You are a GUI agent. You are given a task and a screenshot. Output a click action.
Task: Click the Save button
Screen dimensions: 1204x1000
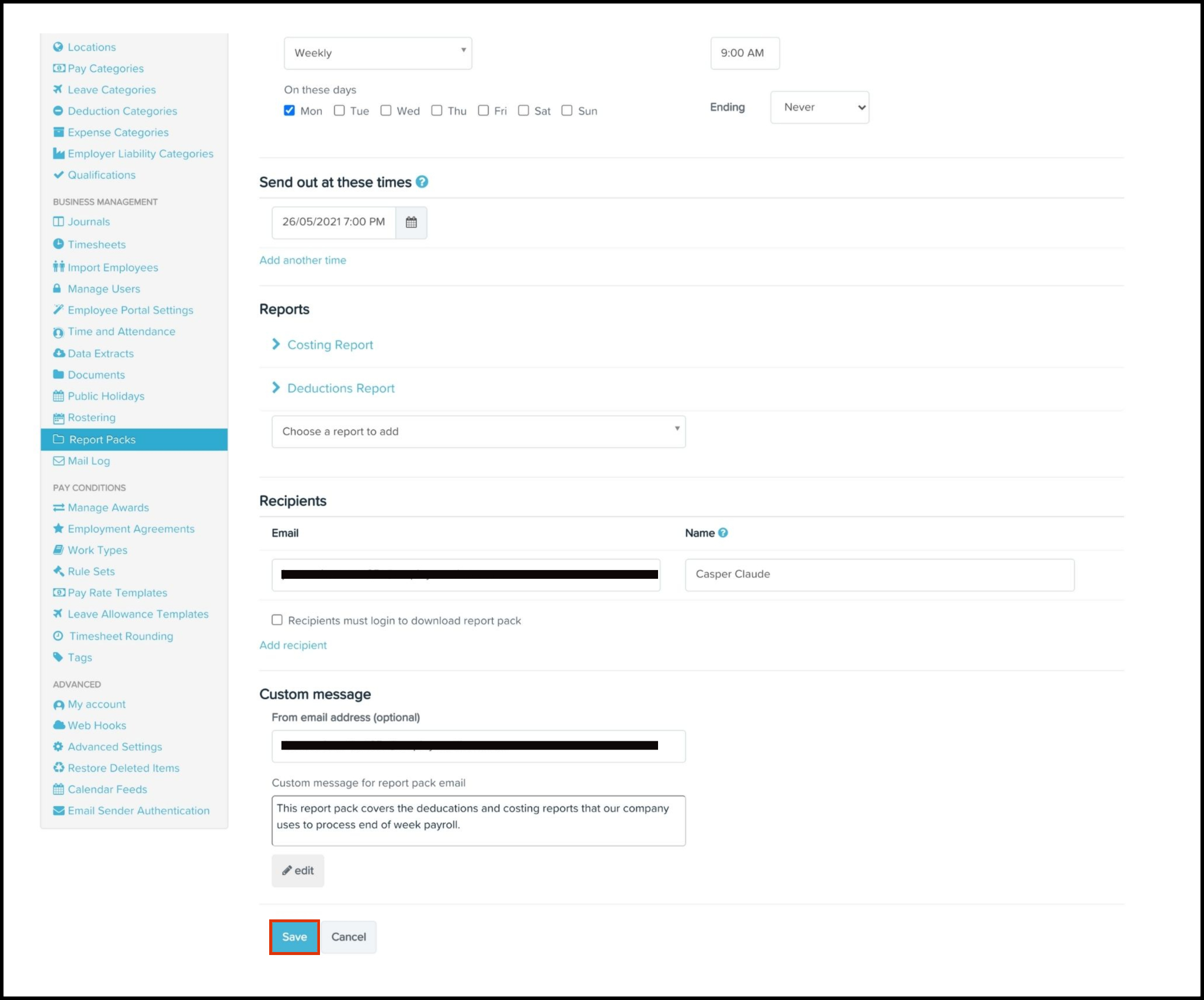pos(294,937)
